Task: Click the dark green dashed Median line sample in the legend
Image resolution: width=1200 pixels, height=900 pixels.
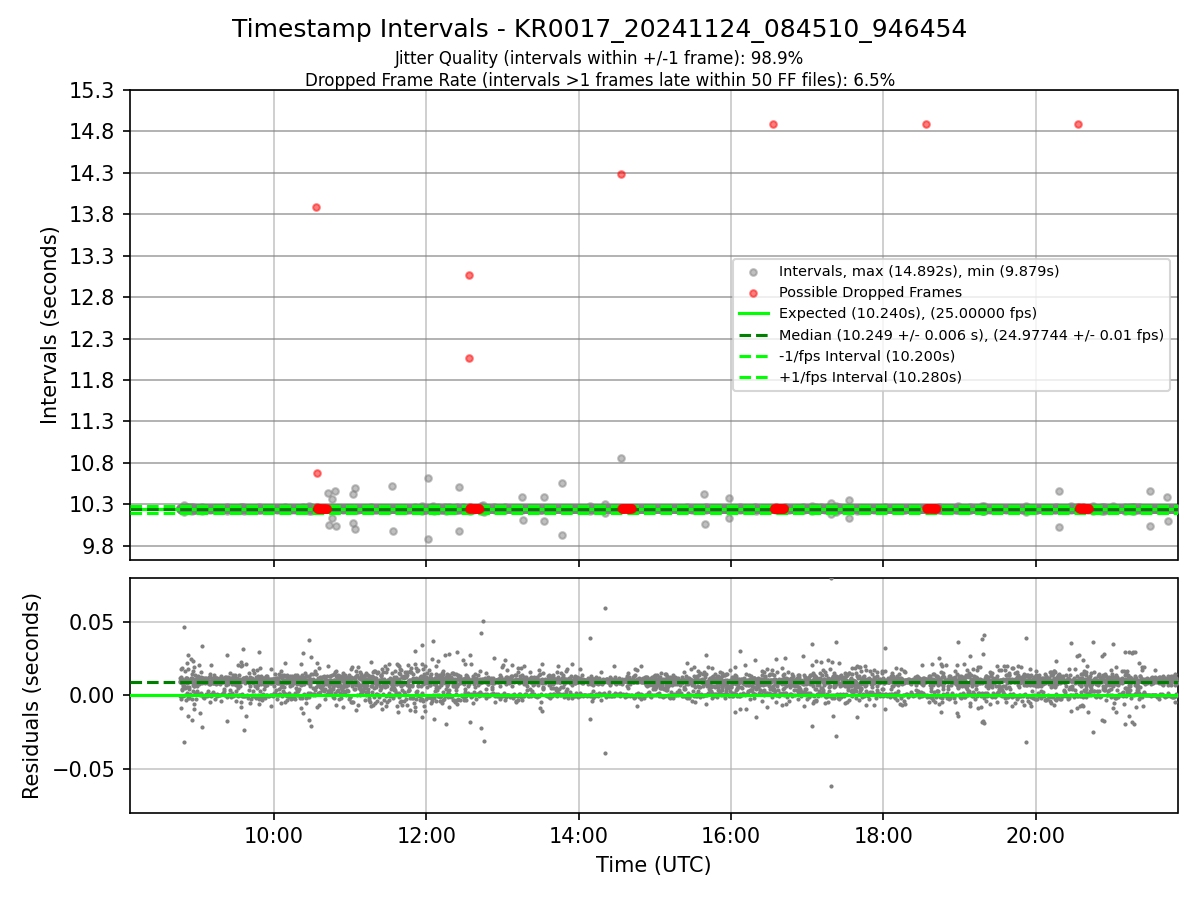Action: 754,335
